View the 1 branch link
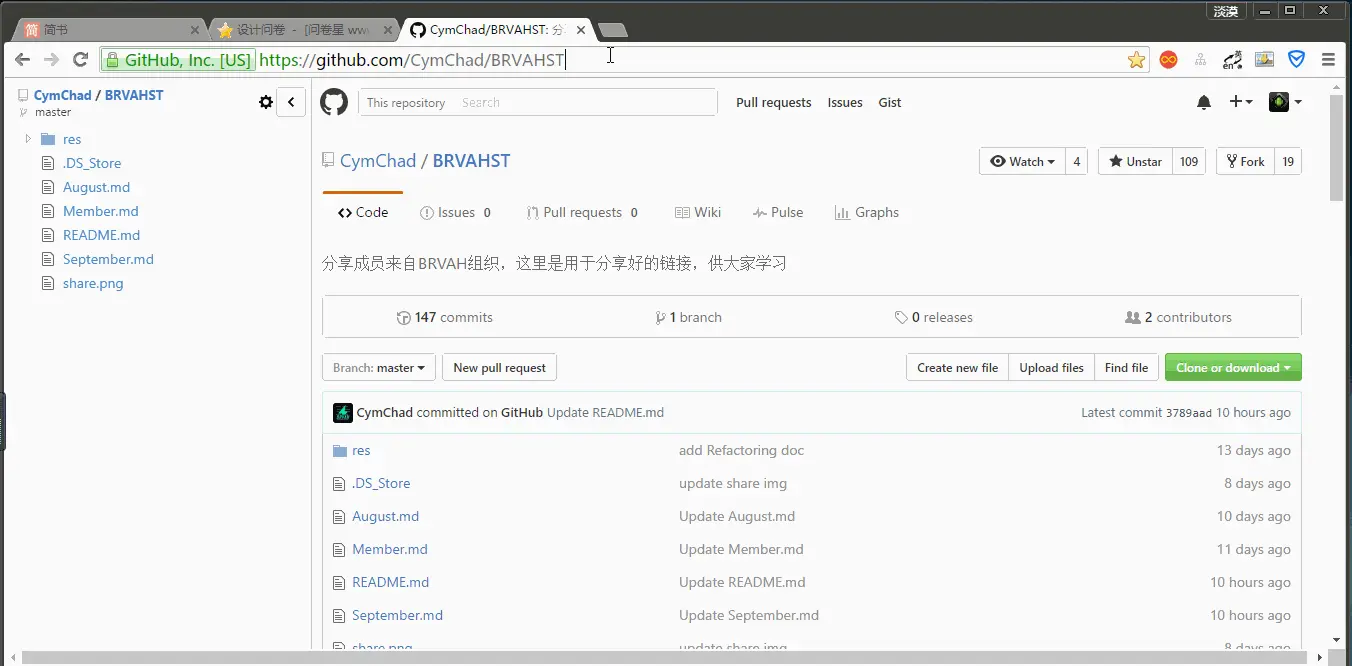 point(688,317)
